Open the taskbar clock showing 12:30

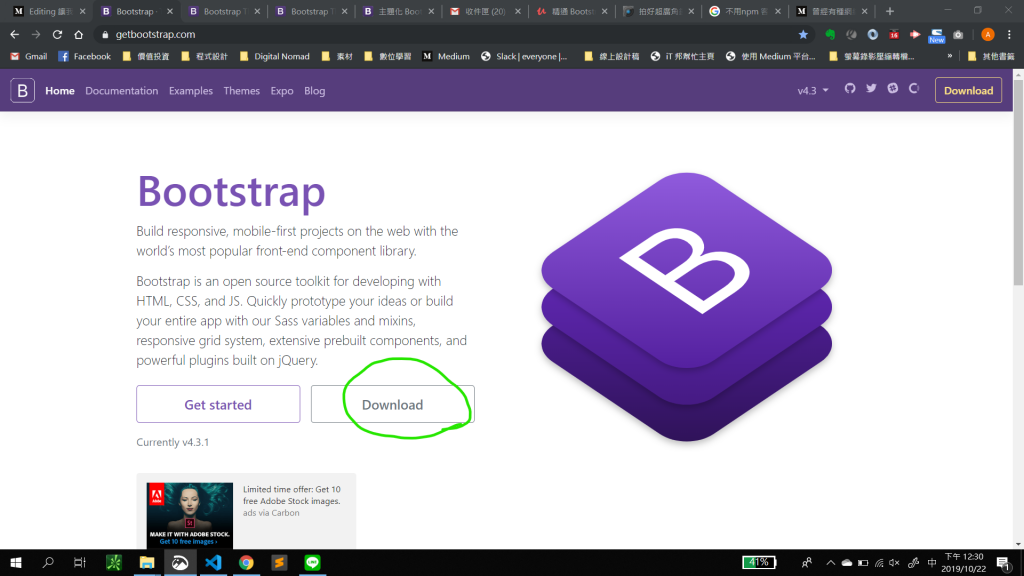click(x=964, y=563)
